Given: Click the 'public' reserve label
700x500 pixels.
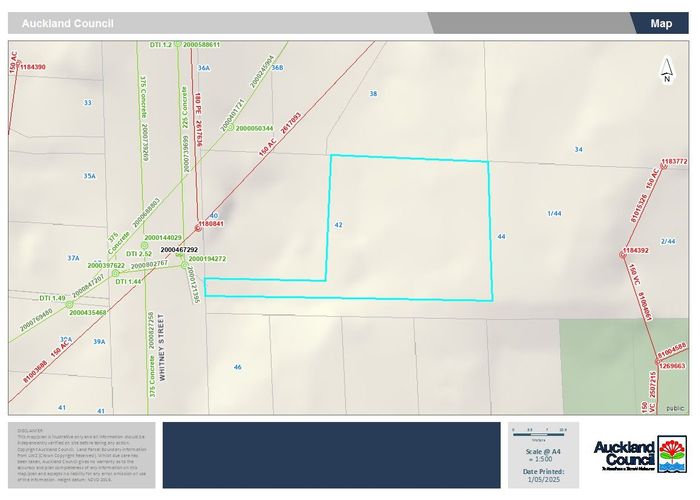Looking at the screenshot, I should (x=675, y=408).
